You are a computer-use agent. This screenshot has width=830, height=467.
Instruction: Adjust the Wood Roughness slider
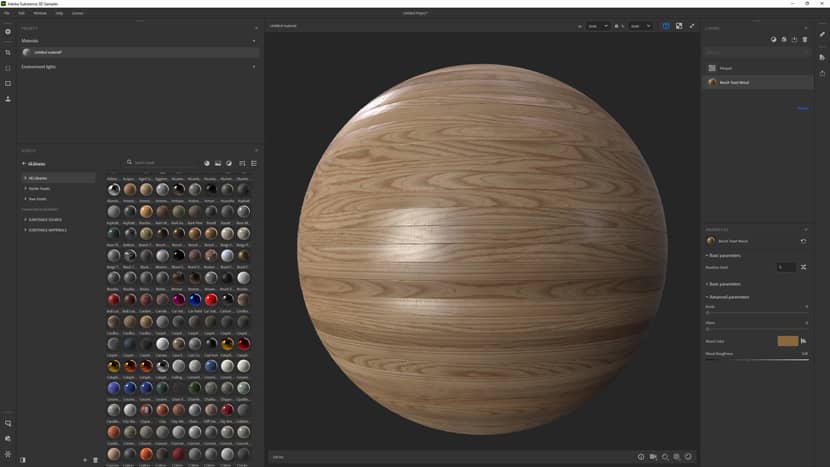757,360
